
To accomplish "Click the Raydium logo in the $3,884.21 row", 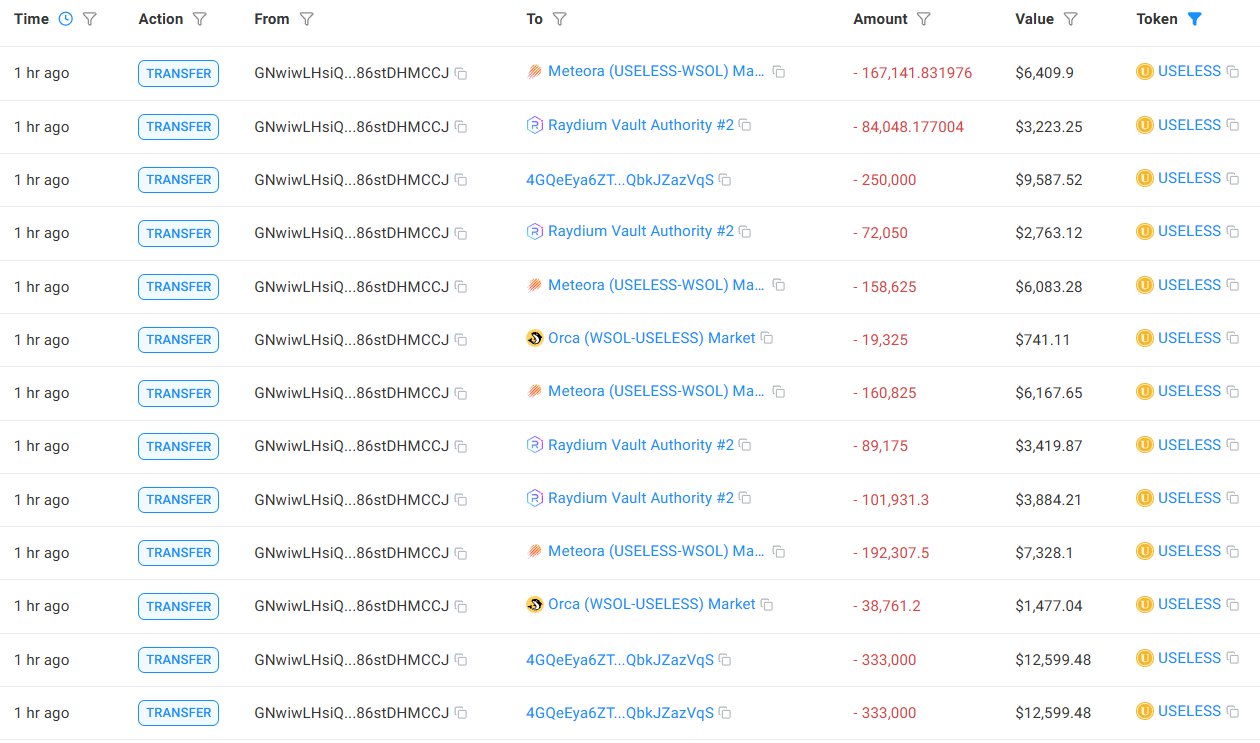I will click(535, 498).
